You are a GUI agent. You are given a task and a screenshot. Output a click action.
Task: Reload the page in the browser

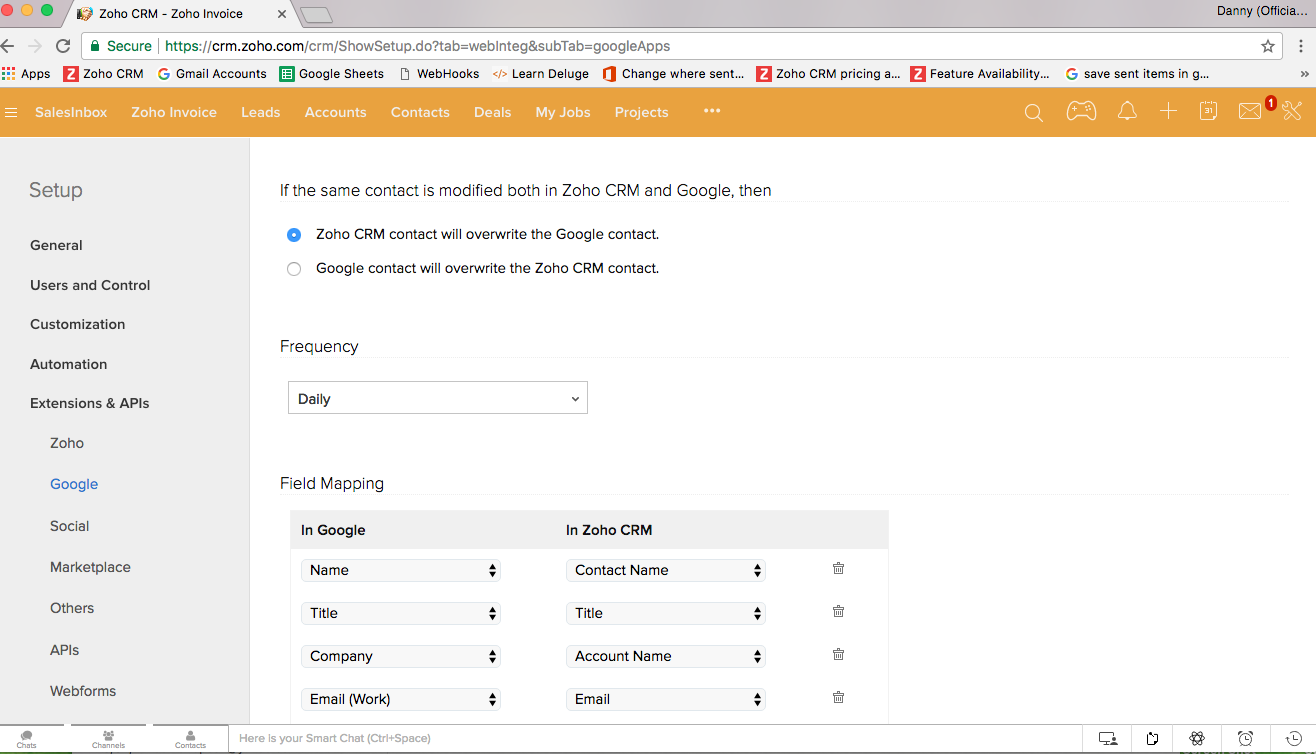tap(63, 46)
